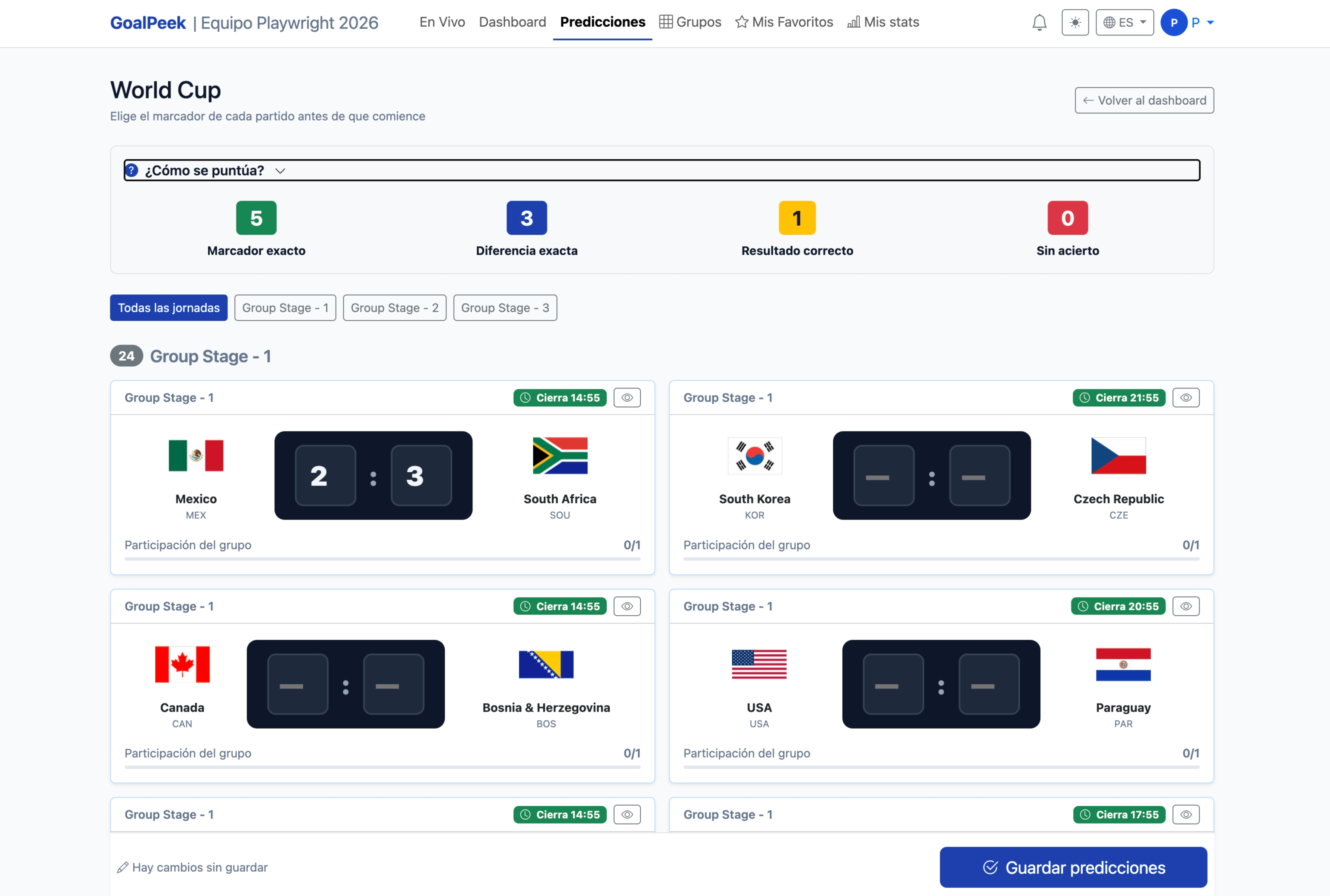1330x896 pixels.
Task: Click the pencil unsaved changes icon
Action: [x=122, y=867]
